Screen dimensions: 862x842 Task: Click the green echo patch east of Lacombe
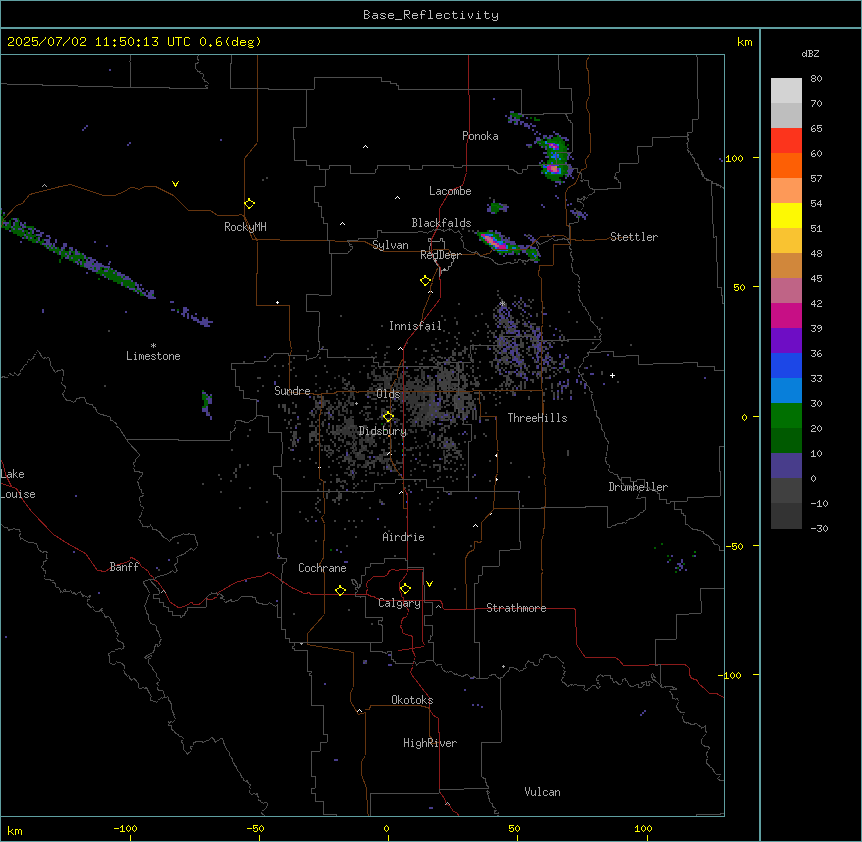[x=497, y=208]
